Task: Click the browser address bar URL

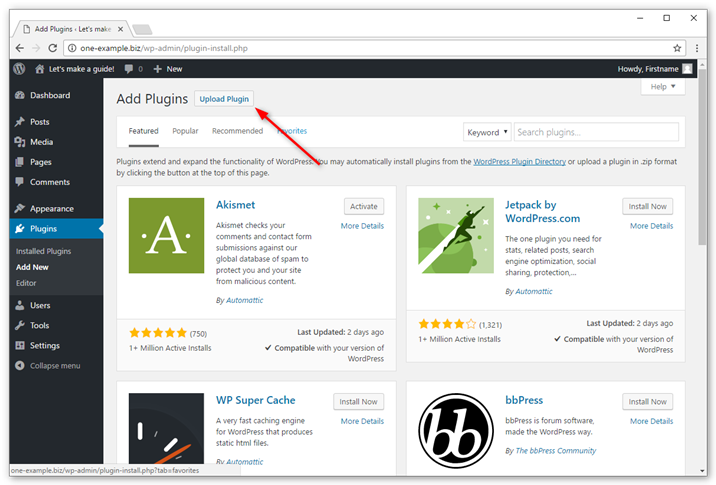Action: [x=164, y=48]
